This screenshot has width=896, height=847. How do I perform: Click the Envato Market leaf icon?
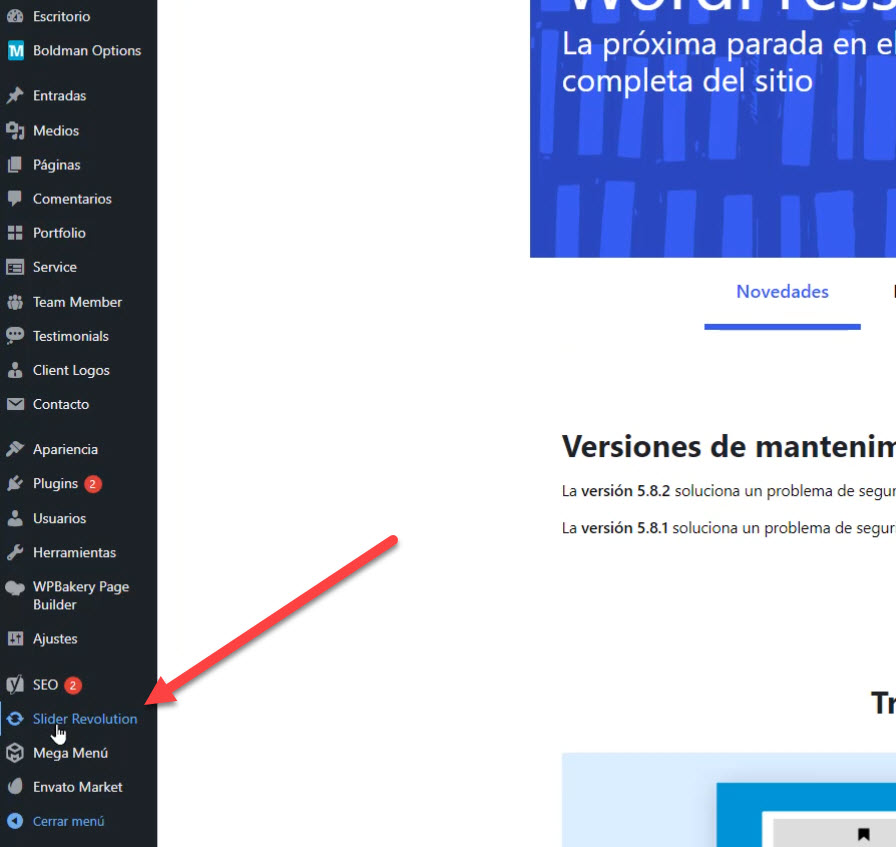point(15,787)
